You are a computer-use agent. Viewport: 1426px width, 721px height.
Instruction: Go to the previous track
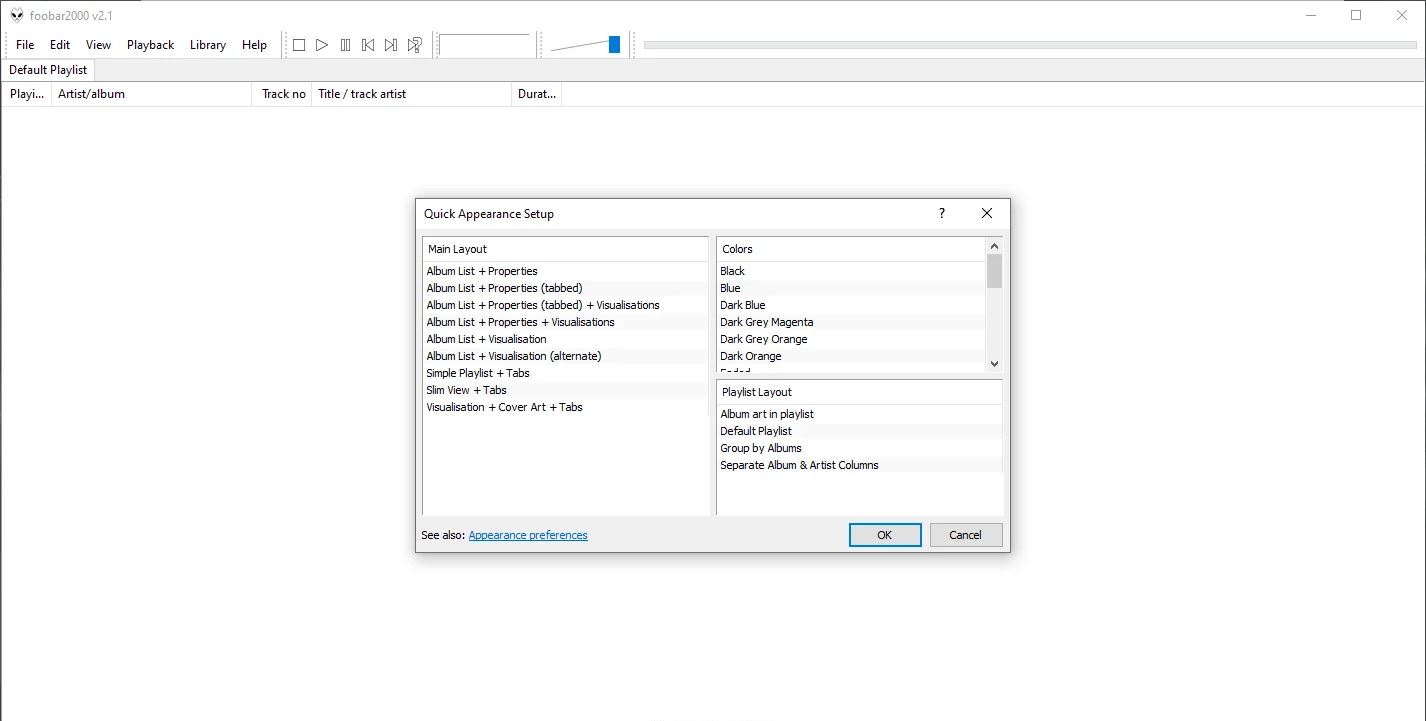(x=368, y=45)
